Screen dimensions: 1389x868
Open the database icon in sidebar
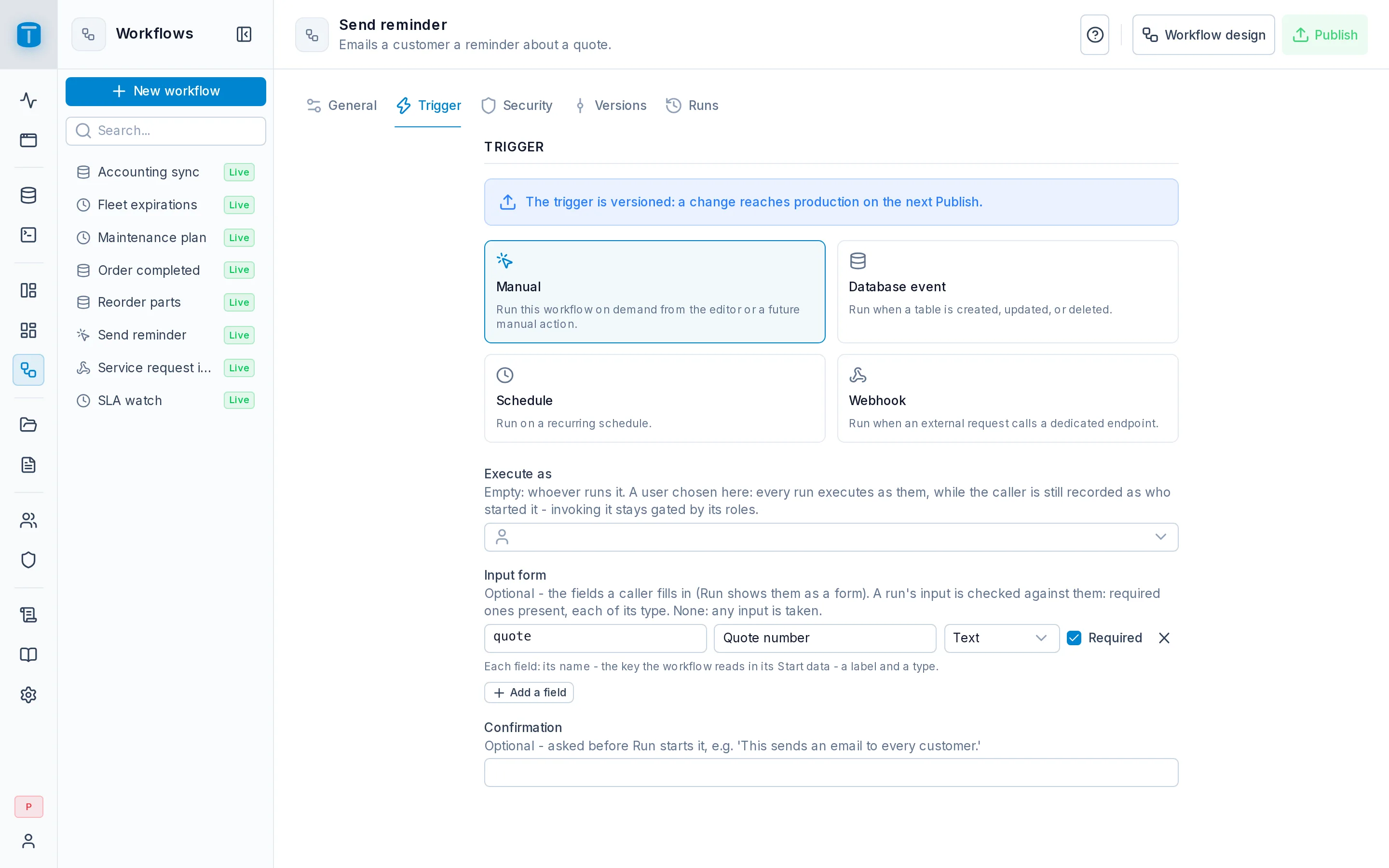coord(29,195)
